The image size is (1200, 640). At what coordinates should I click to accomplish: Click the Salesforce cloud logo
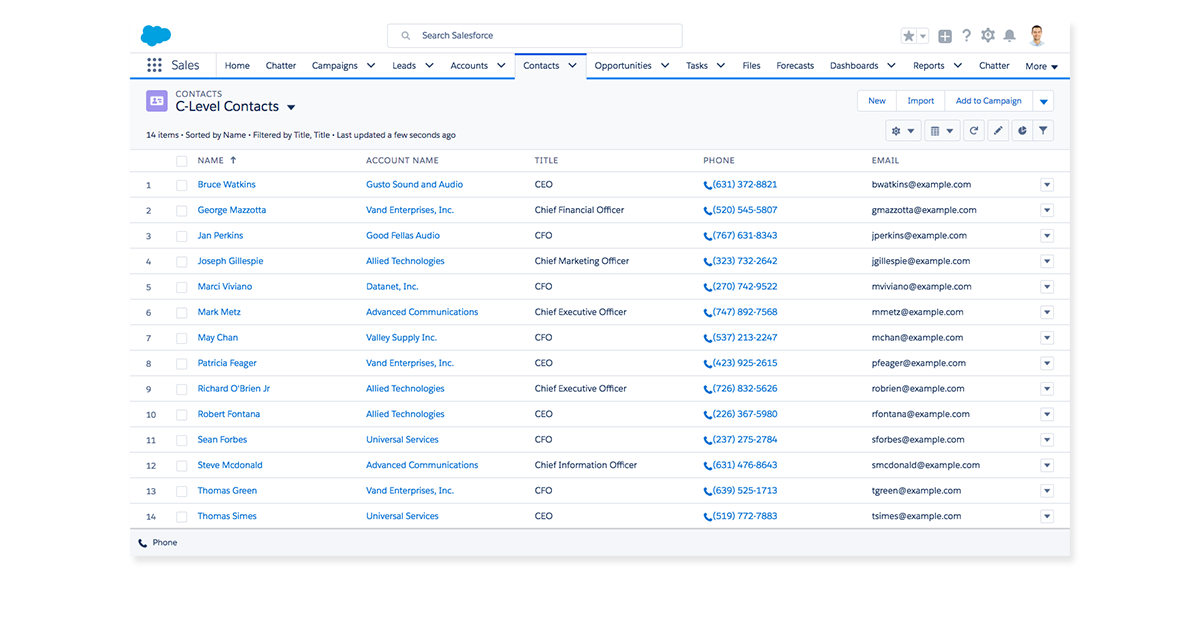pos(156,36)
